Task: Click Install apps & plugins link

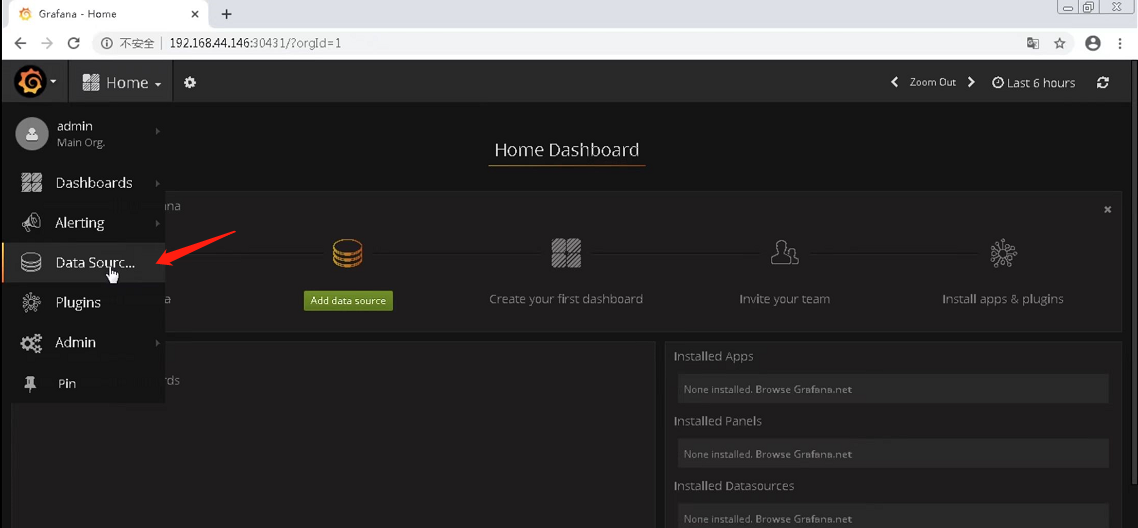Action: 1003,299
